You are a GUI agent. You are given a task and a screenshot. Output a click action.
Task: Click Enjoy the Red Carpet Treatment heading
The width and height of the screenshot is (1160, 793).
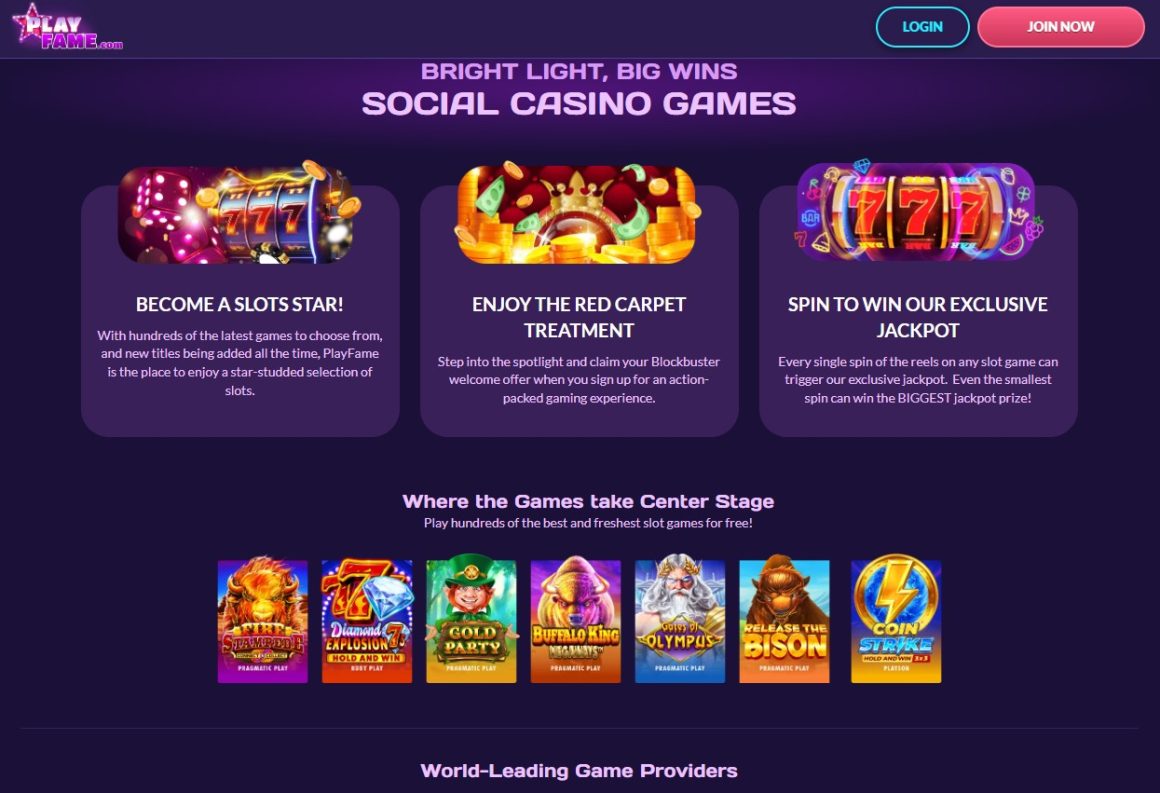(579, 317)
